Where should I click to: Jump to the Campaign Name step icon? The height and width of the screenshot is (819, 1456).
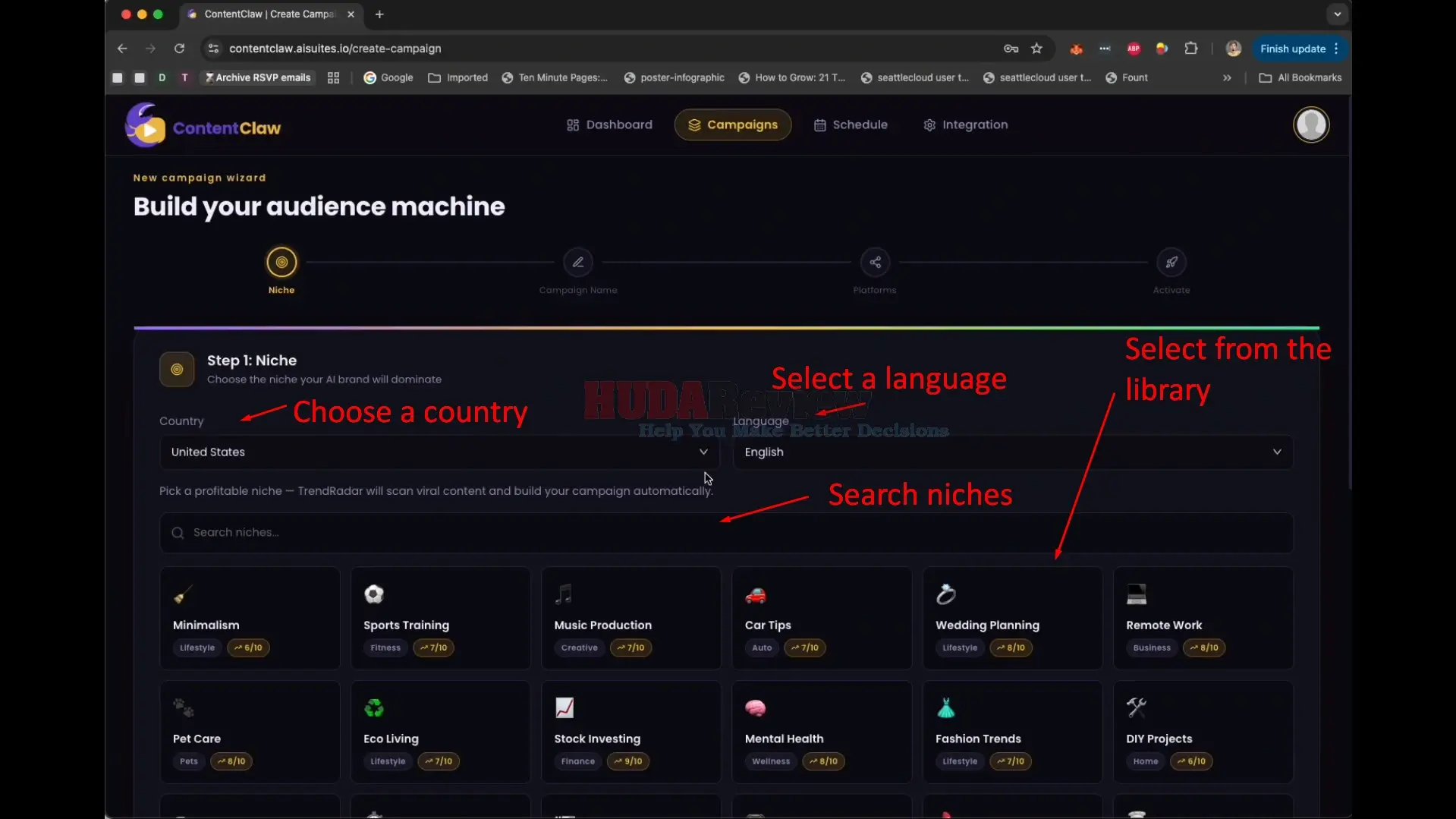(578, 263)
